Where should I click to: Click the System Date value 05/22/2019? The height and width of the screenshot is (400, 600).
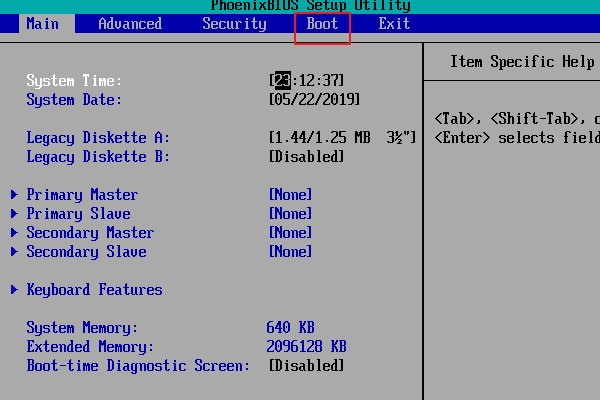coord(314,100)
